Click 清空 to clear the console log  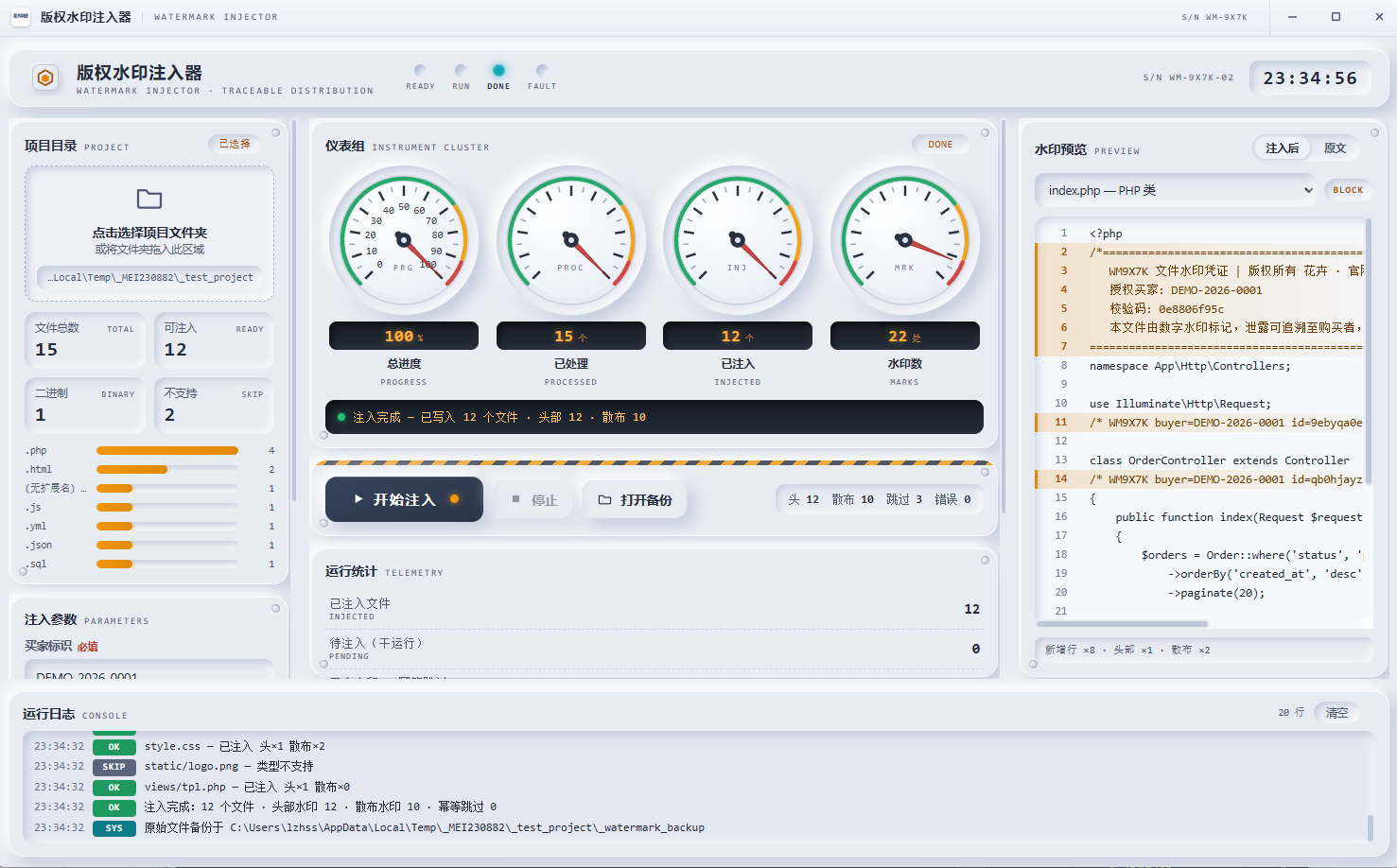pyautogui.click(x=1336, y=713)
